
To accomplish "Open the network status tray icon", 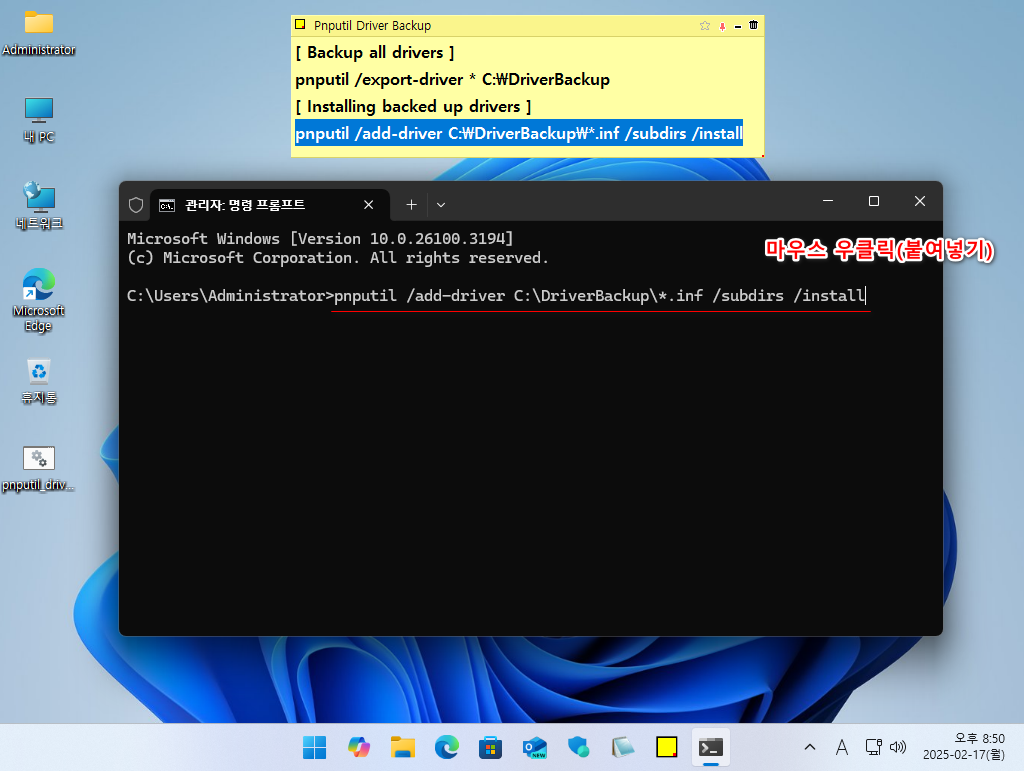I will coord(873,747).
